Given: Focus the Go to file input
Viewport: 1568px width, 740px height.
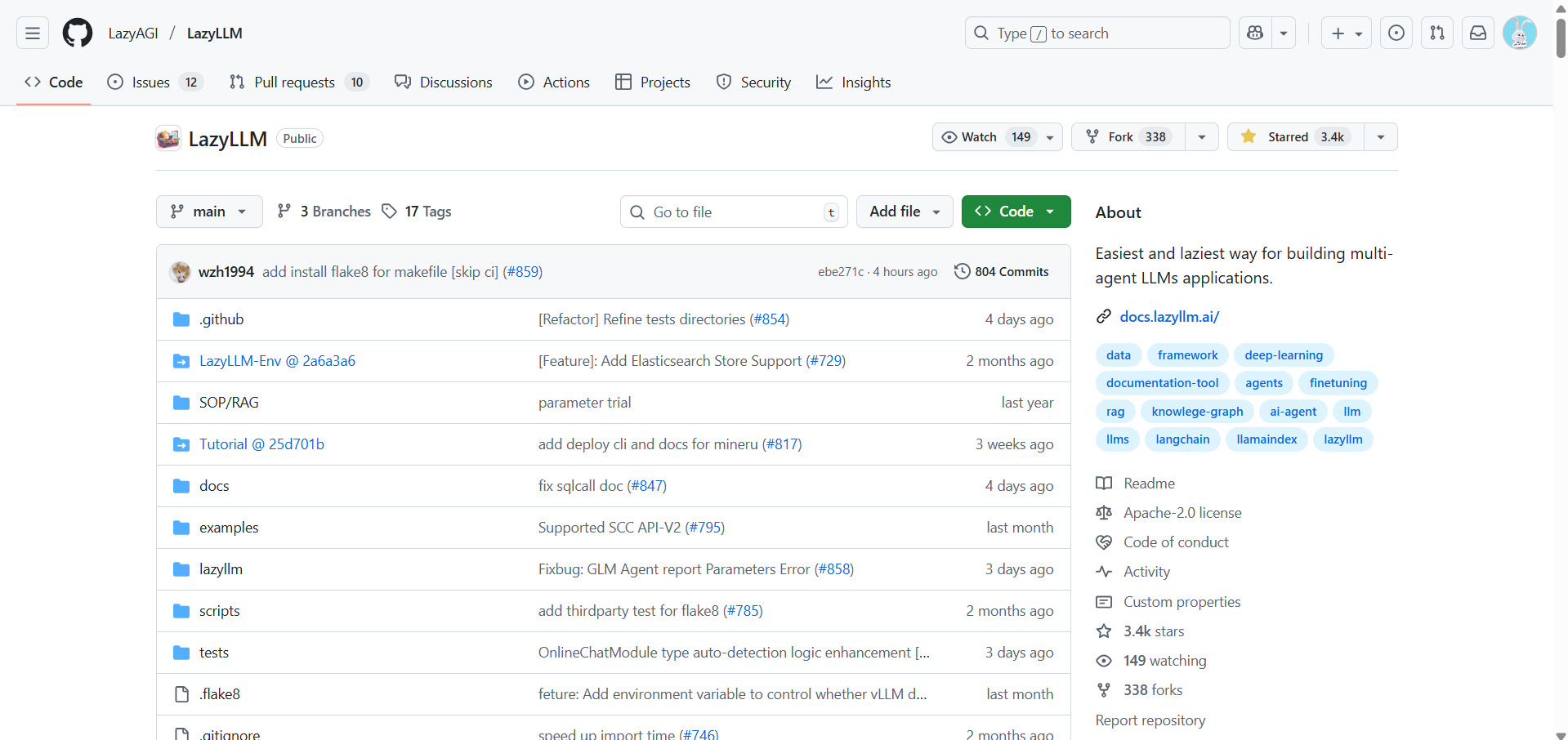Looking at the screenshot, I should (734, 212).
